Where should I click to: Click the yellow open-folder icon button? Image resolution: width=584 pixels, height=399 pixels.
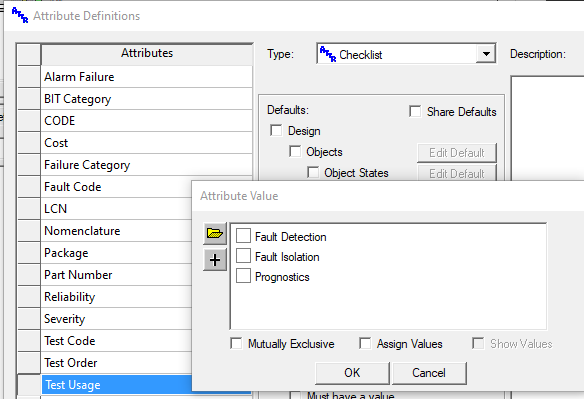pos(215,234)
